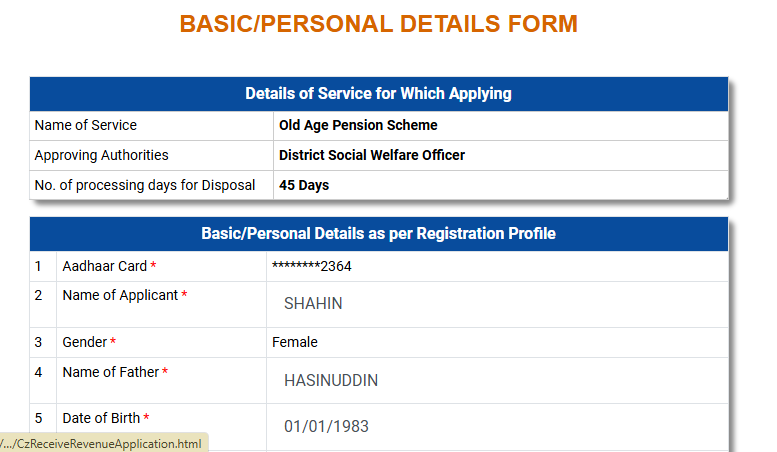Image resolution: width=777 pixels, height=452 pixels.
Task: Click the 45 Days processing value
Action: pyautogui.click(x=304, y=185)
